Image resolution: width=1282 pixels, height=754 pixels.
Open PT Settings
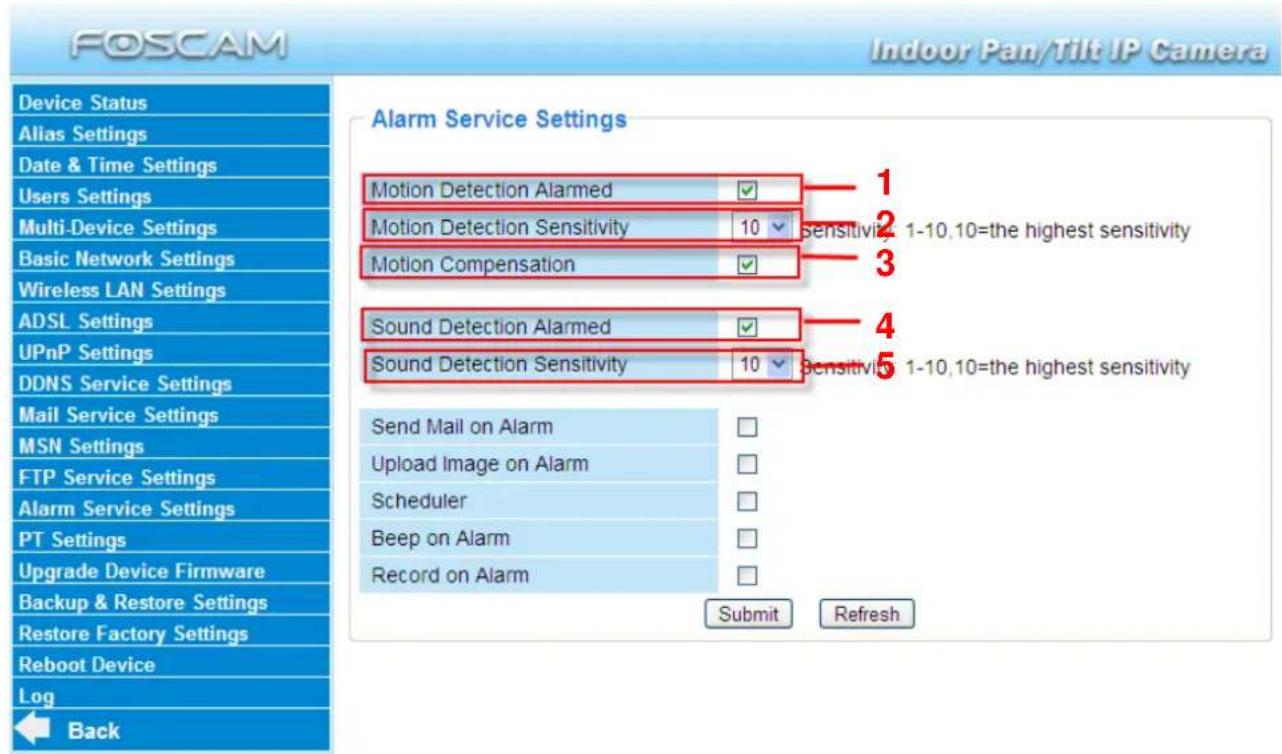click(170, 540)
